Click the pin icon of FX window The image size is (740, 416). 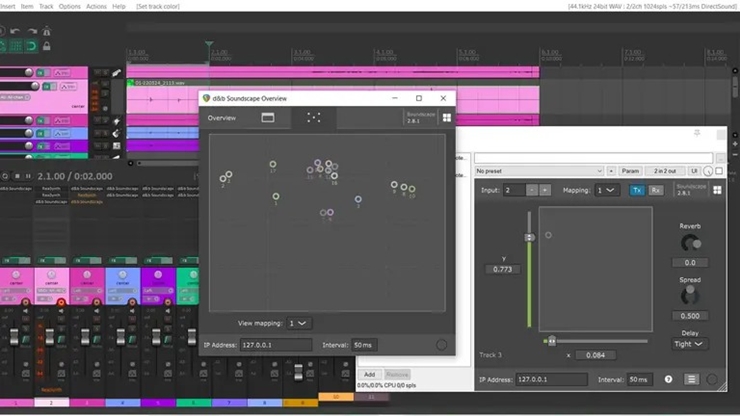pos(697,134)
